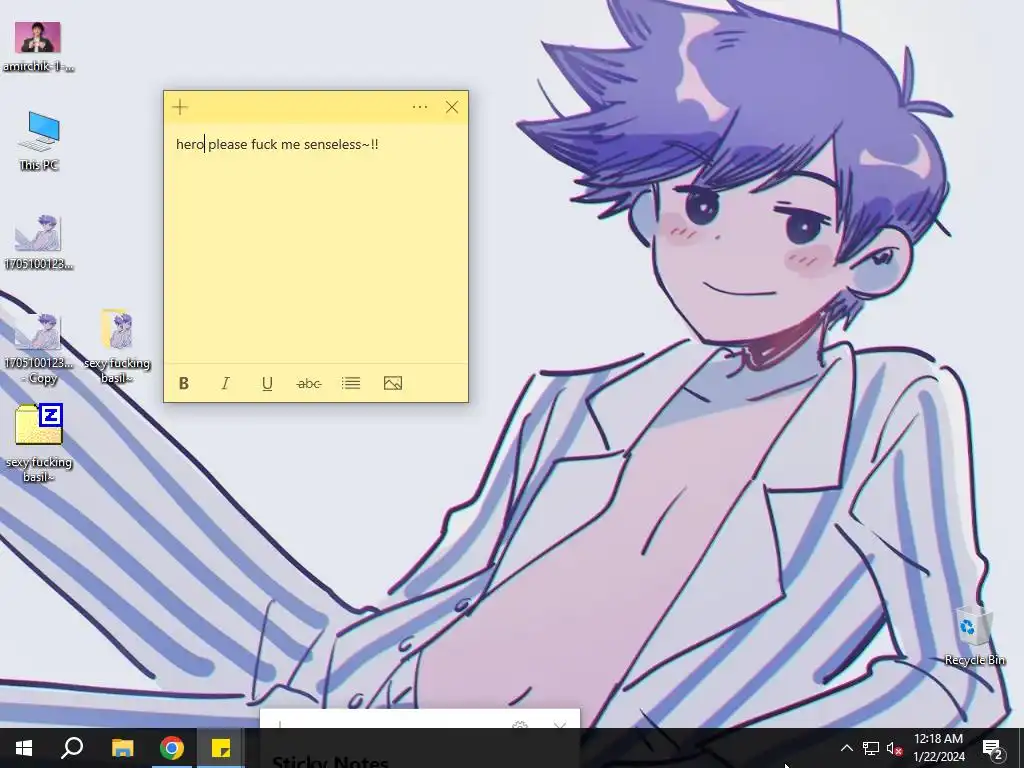Select the '1705100123... - Copy' desktop file
Screen dimensions: 1024x768
[x=38, y=348]
